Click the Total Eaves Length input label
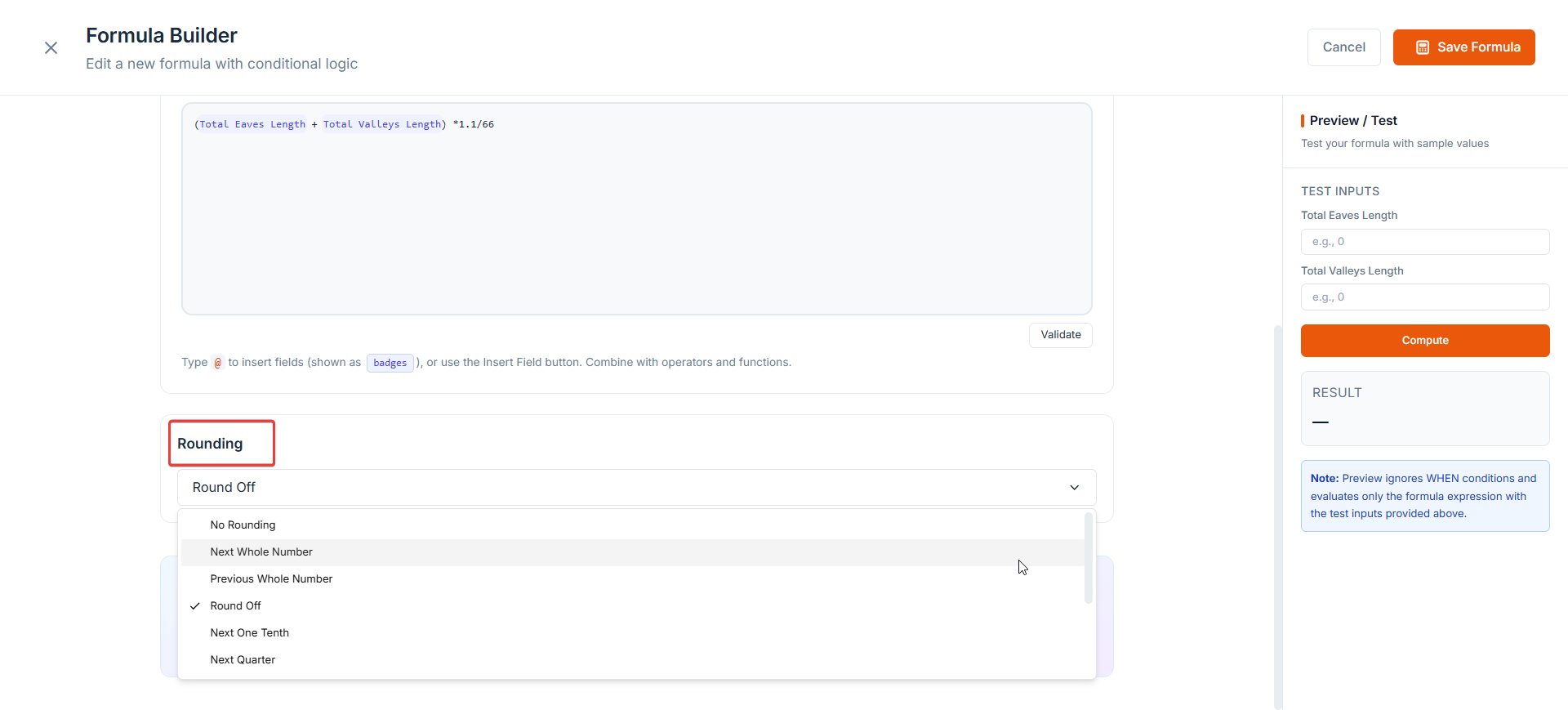1568x710 pixels. [x=1348, y=216]
